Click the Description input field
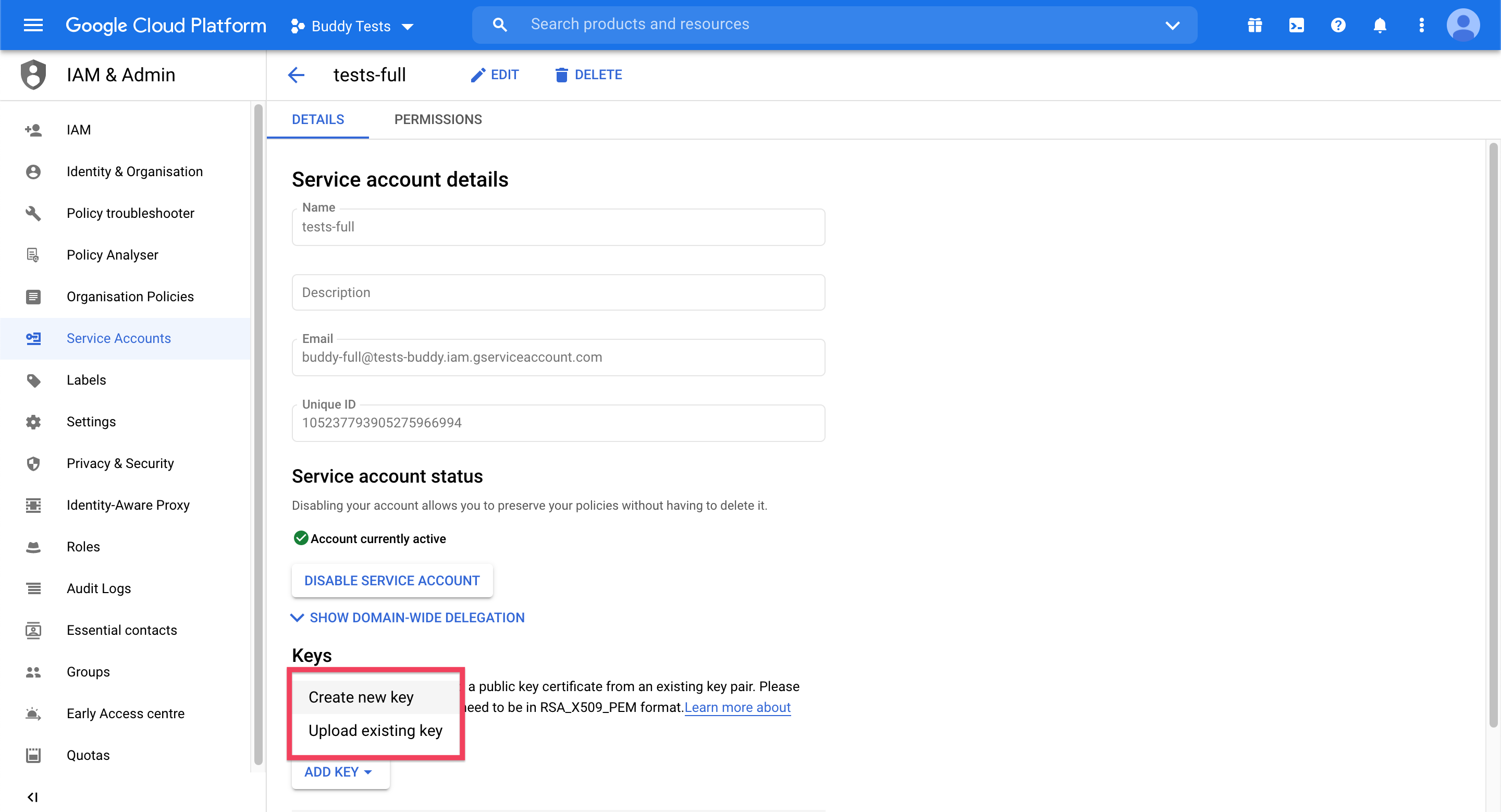The image size is (1501, 812). 558,292
